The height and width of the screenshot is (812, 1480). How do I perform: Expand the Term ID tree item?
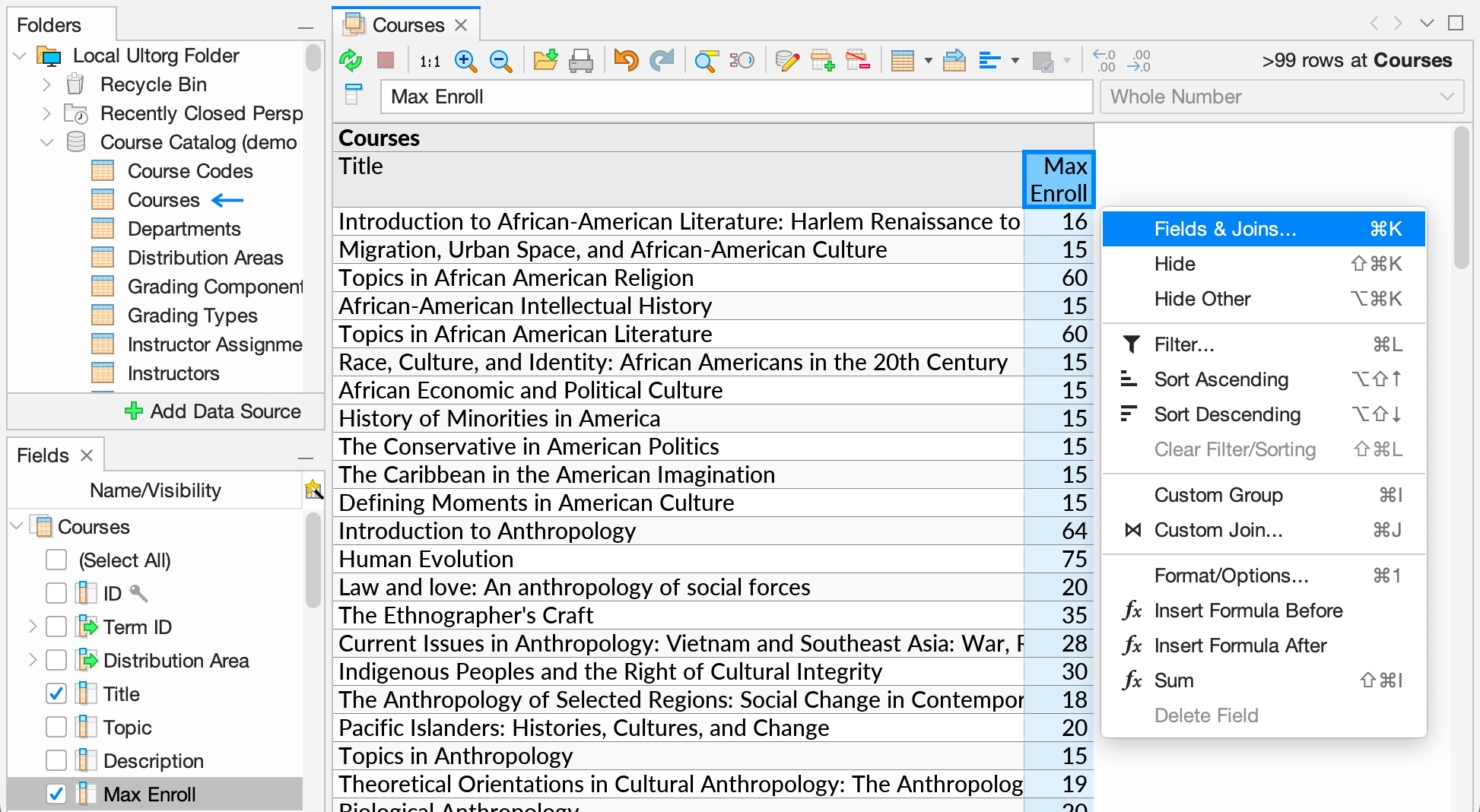tap(32, 626)
